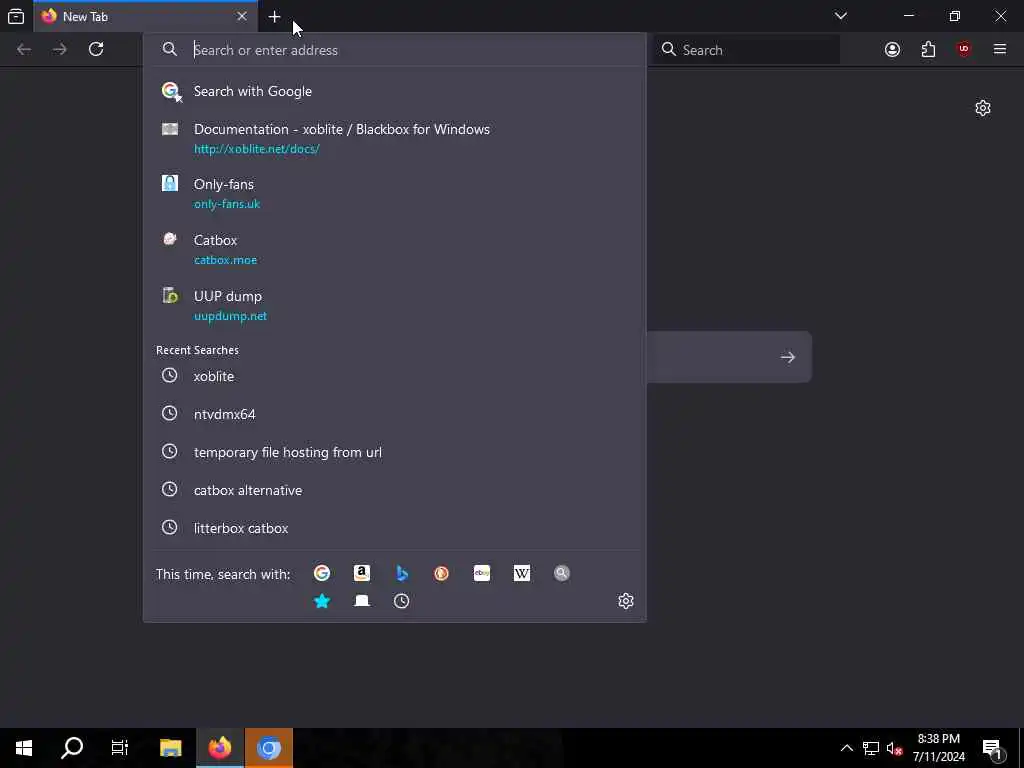Open the uBlock Origin extension icon
This screenshot has width=1024, height=768.
tap(964, 50)
